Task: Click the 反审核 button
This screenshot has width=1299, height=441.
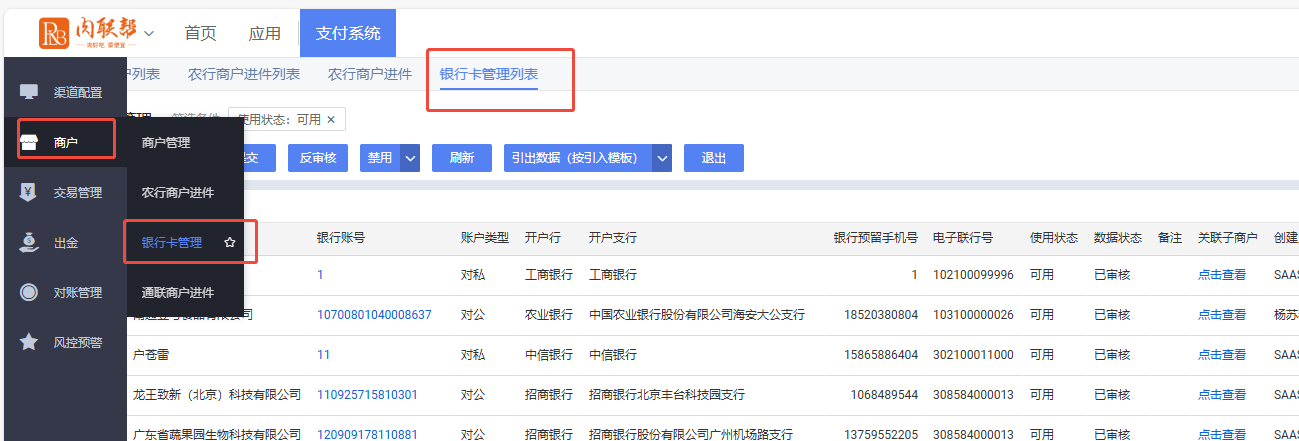Action: click(x=317, y=158)
